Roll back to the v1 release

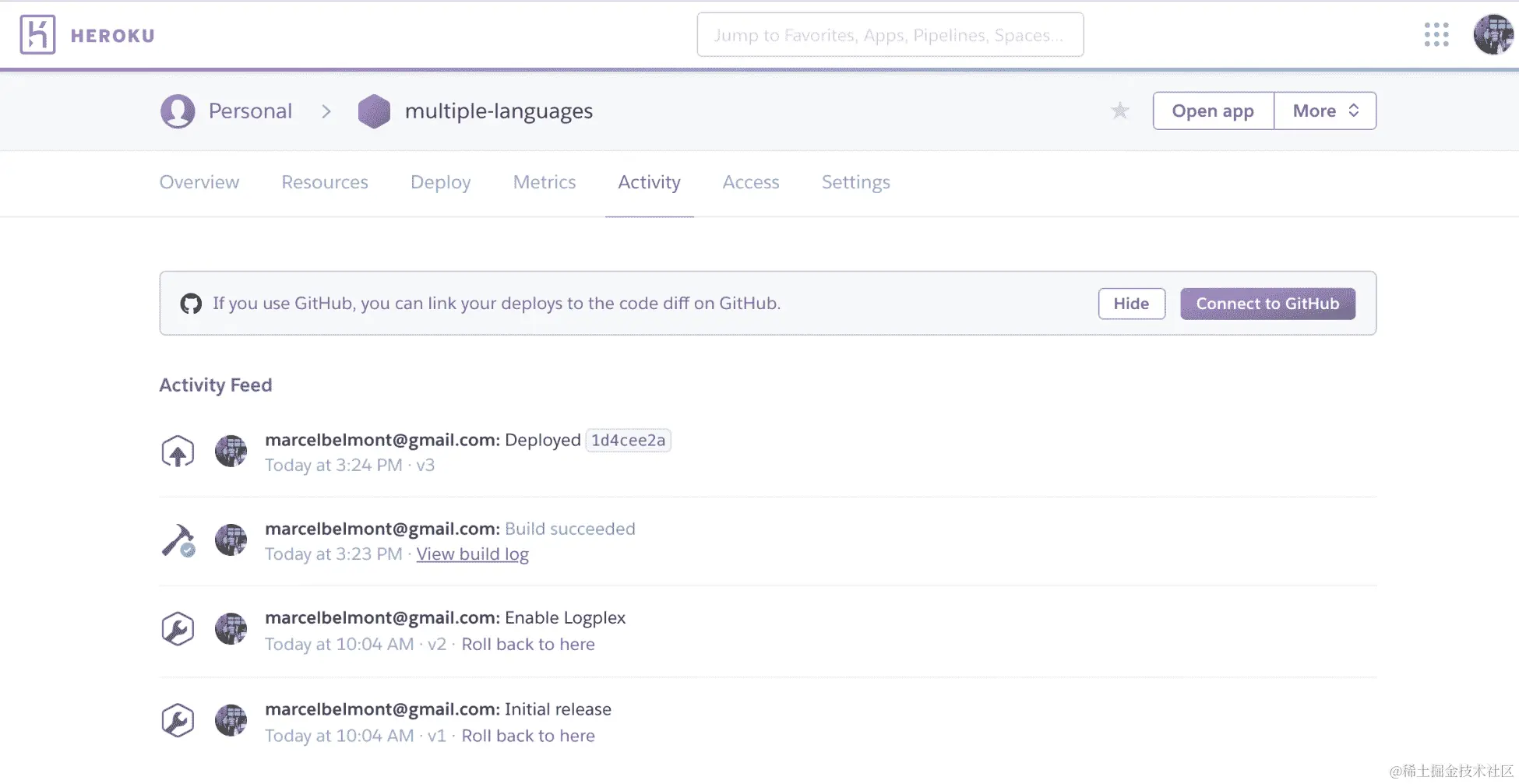tap(528, 736)
